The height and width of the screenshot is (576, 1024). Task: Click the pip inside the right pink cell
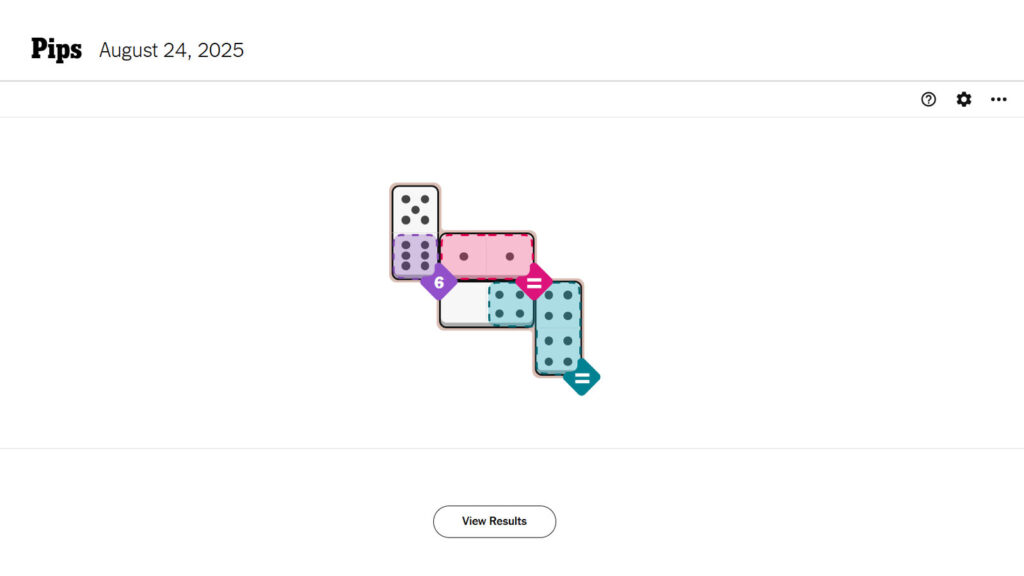[510, 257]
